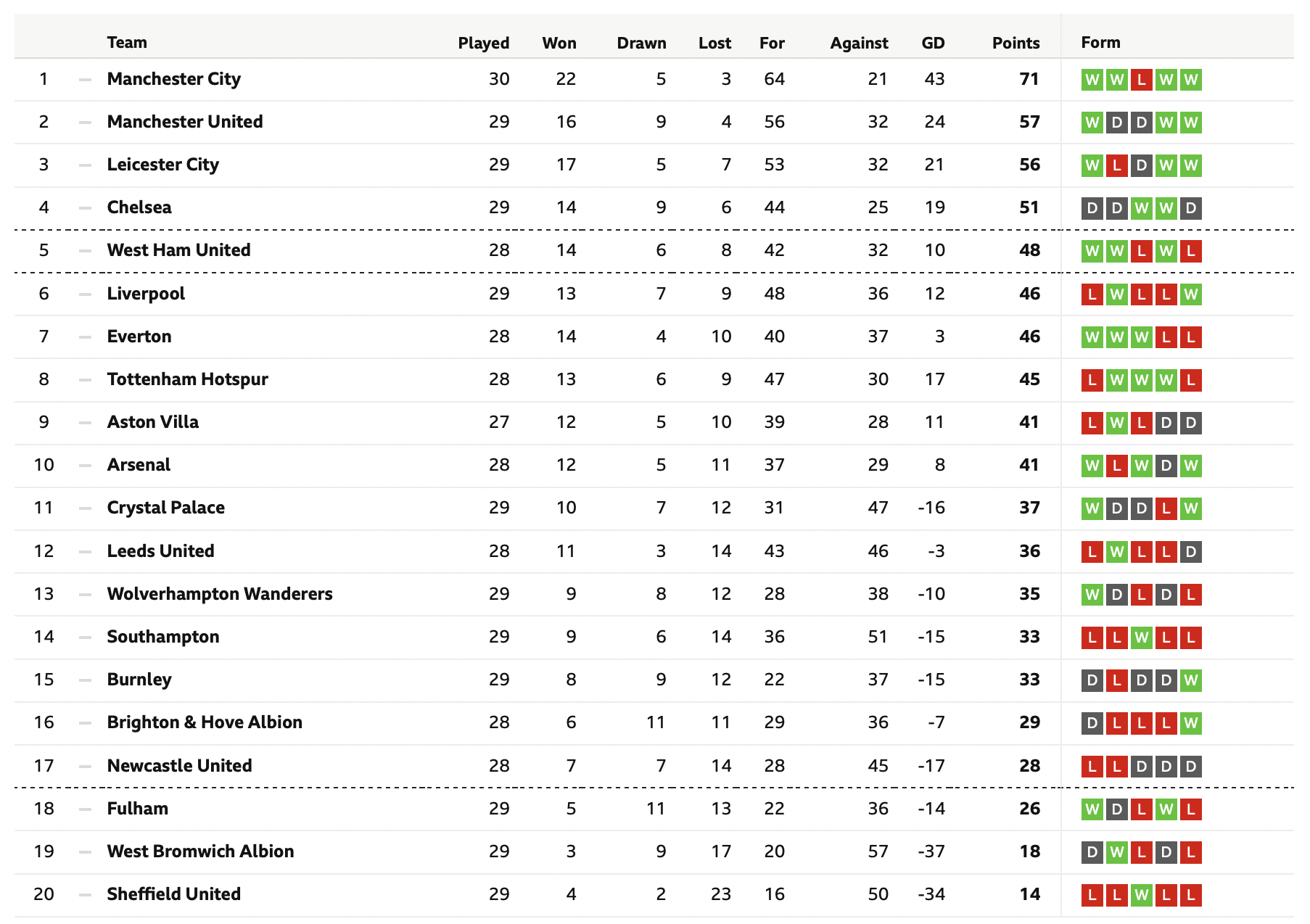The width and height of the screenshot is (1310, 924).
Task: Click the last grey D badge in Chelsea's form
Action: (1190, 208)
